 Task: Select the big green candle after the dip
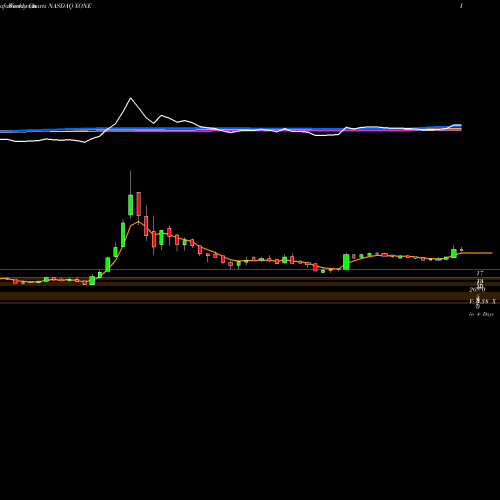(x=346, y=262)
